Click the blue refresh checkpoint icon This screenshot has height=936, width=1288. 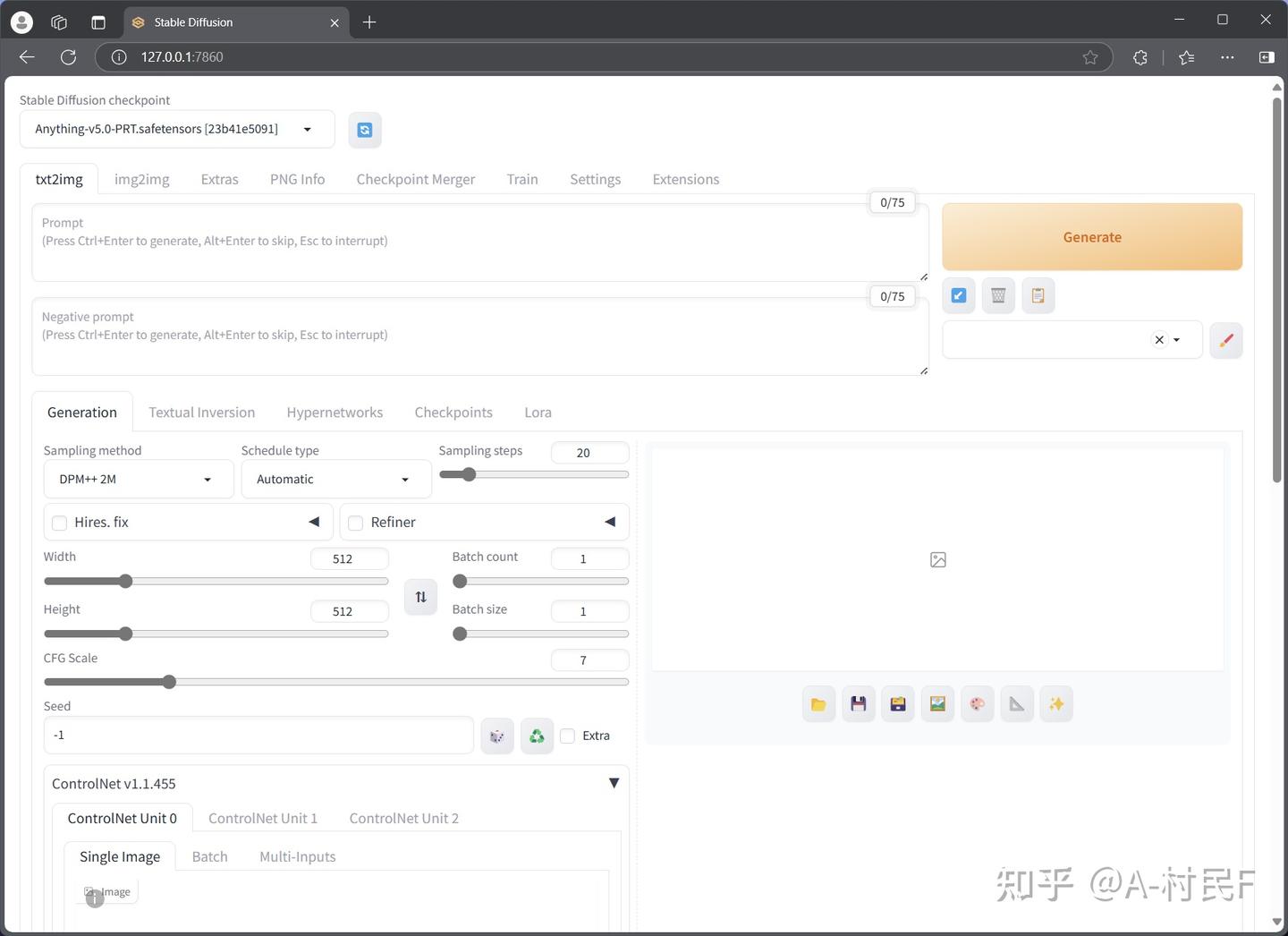click(x=364, y=130)
